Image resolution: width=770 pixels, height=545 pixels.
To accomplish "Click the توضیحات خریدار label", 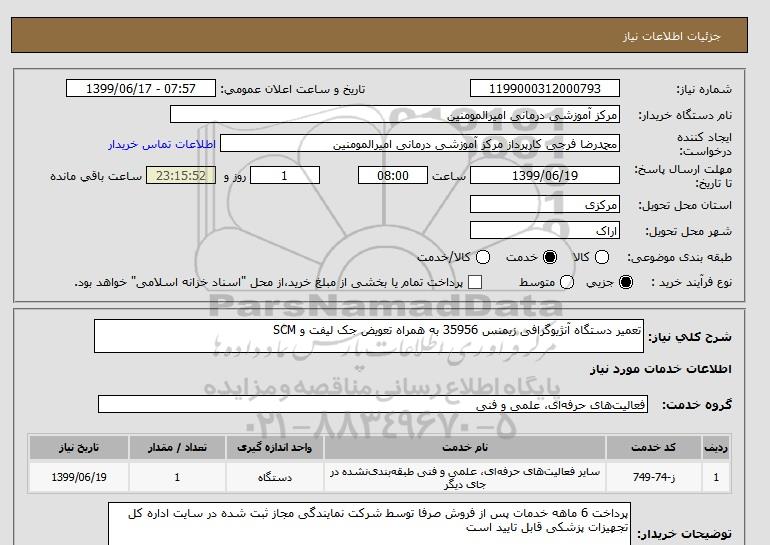I will pos(685,533).
